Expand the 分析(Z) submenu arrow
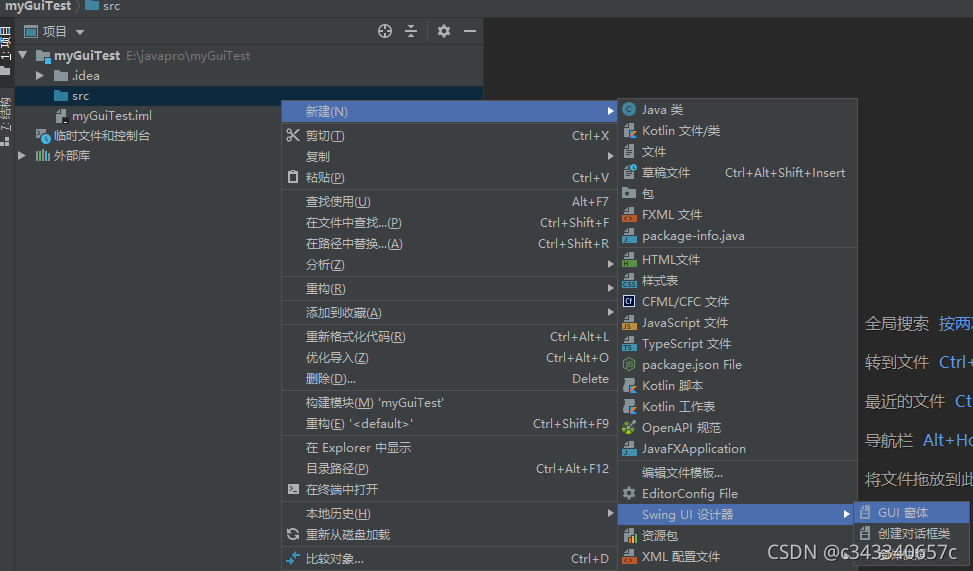 (611, 264)
